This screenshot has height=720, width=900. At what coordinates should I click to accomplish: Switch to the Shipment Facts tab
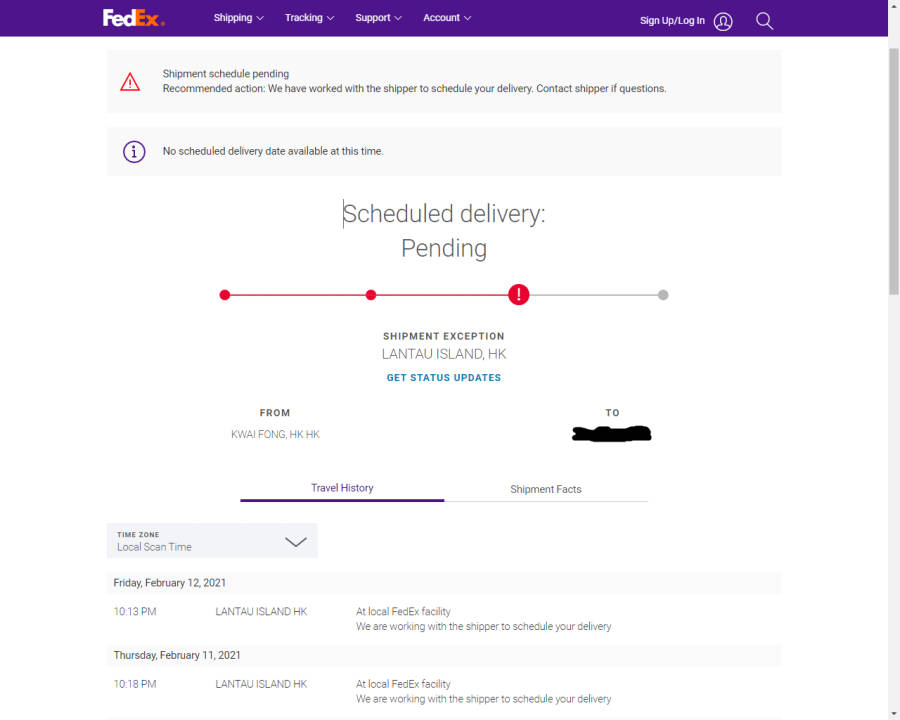click(x=546, y=489)
